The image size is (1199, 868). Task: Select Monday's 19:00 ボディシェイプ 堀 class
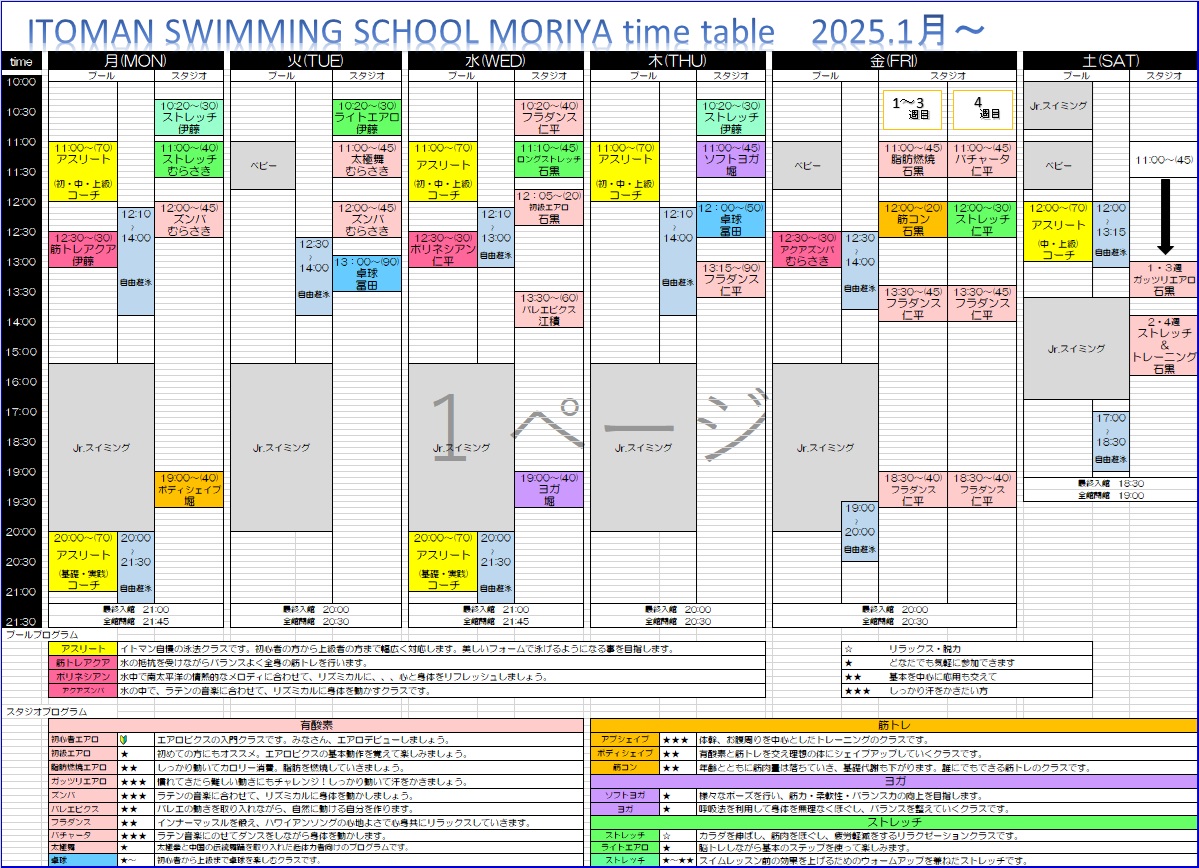pos(189,489)
